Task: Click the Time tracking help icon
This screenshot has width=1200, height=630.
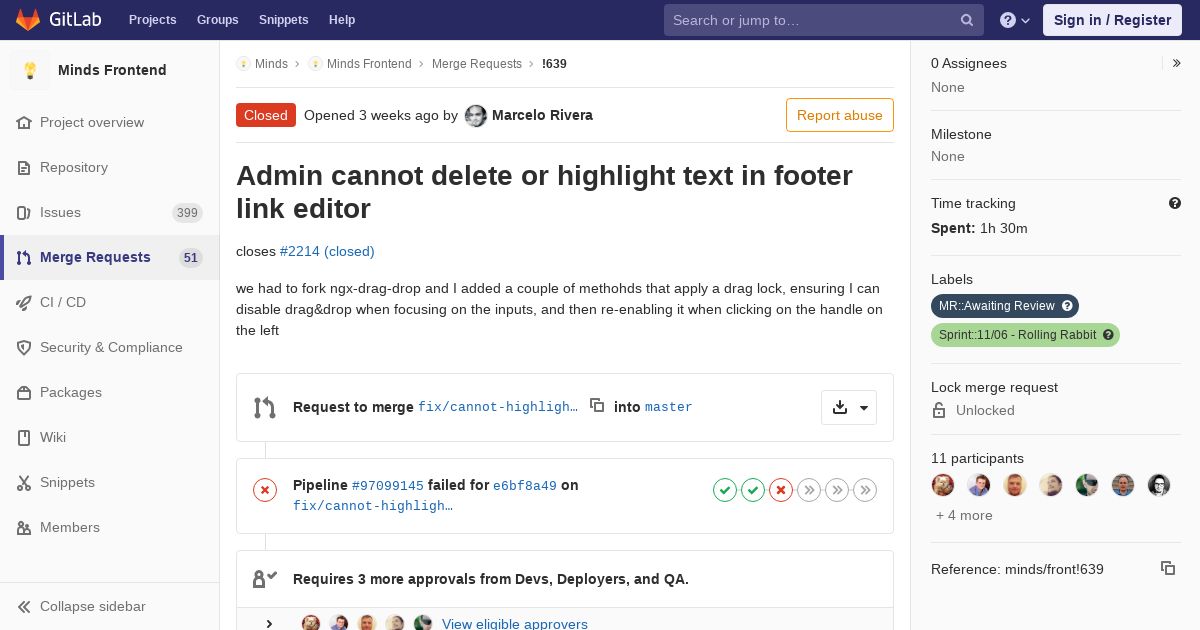Action: 1175,203
